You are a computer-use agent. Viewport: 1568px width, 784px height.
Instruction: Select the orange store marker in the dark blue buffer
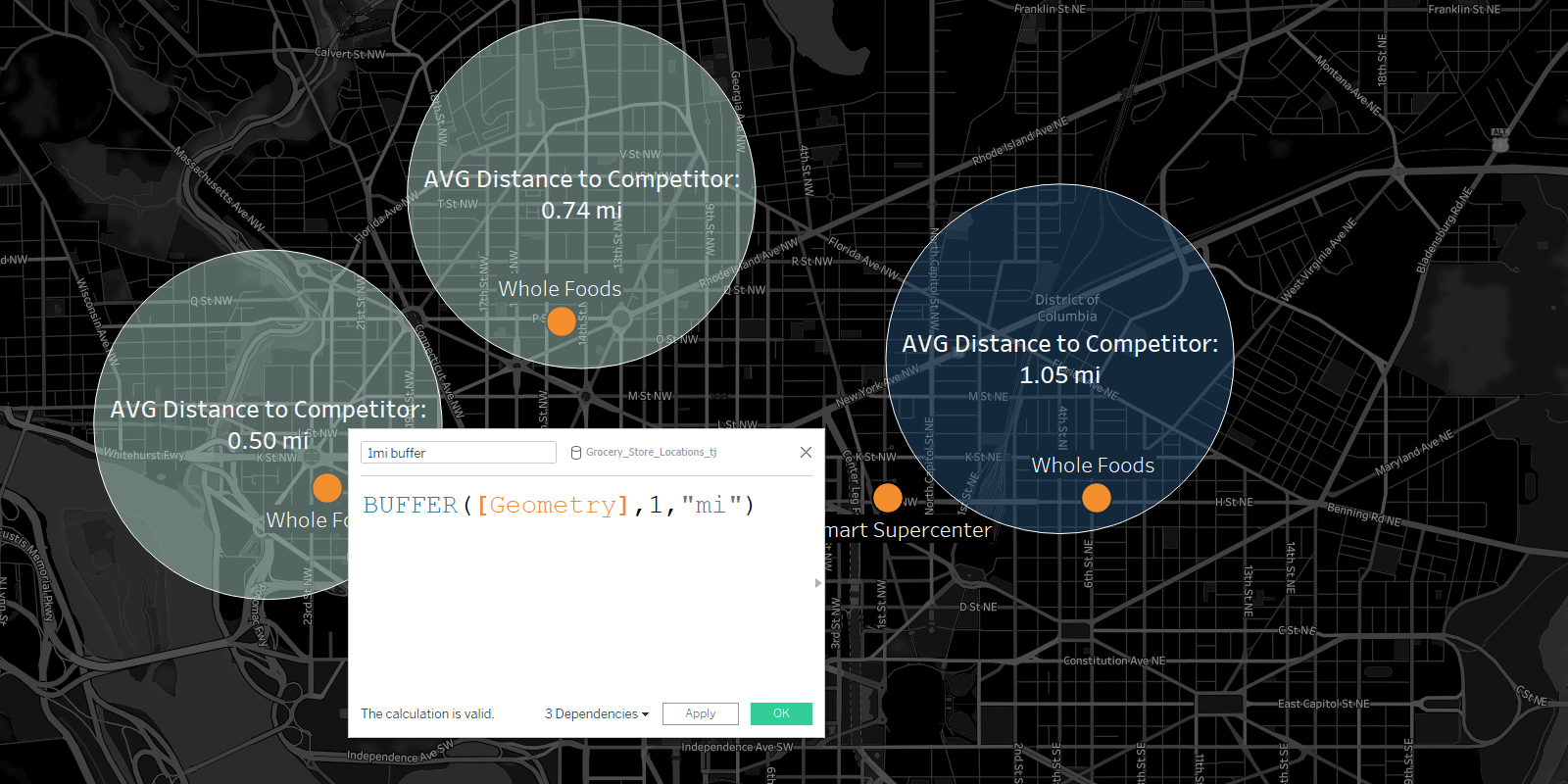[x=1097, y=498]
